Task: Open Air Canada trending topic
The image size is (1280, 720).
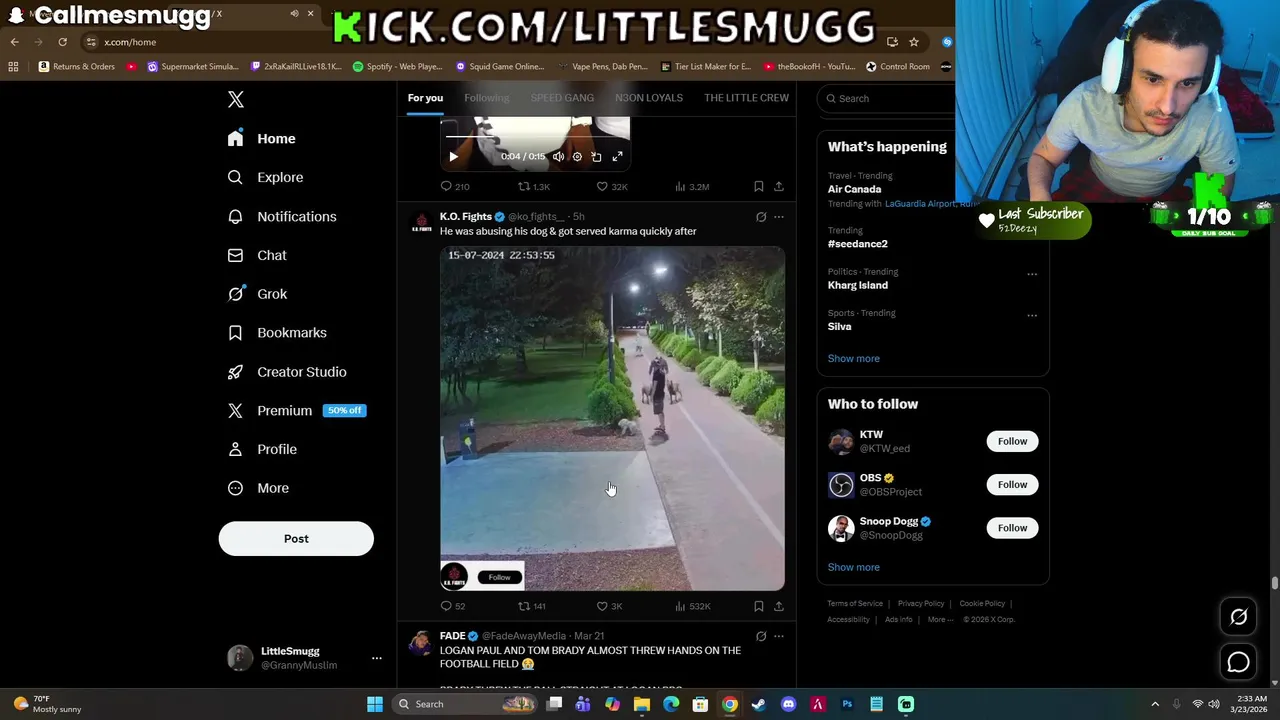Action: [855, 189]
